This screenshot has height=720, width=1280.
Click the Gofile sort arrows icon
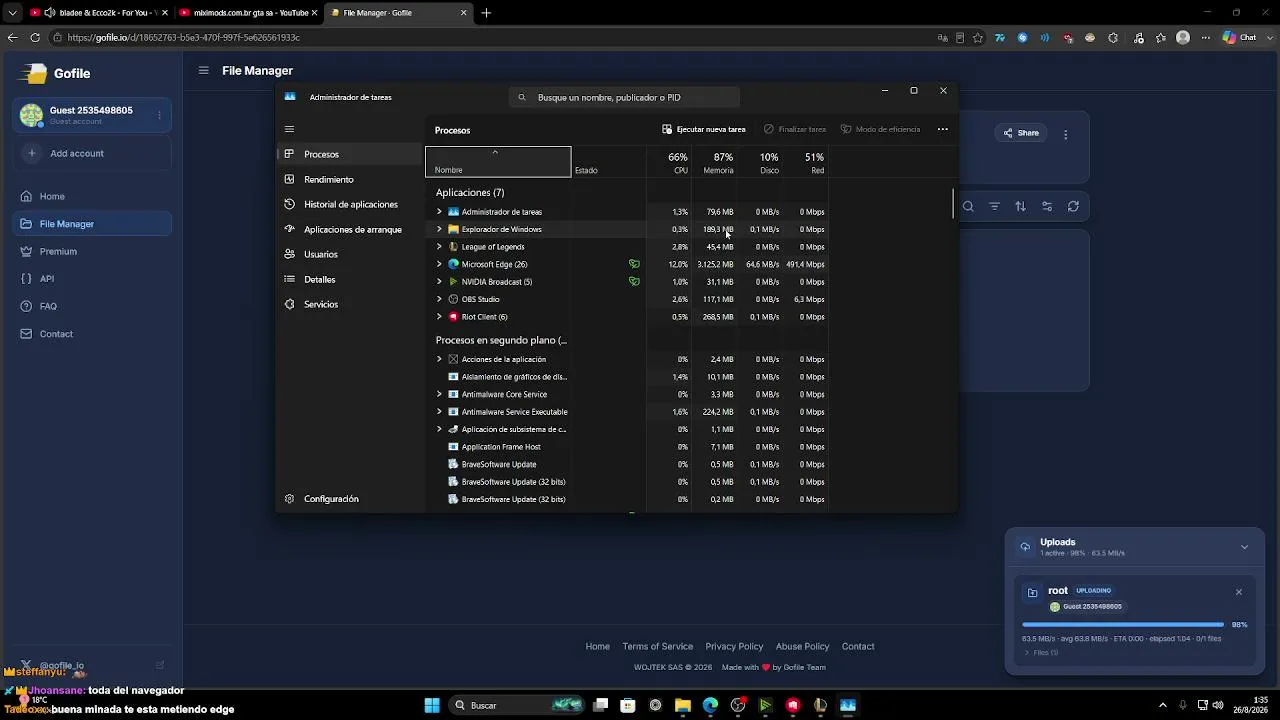(1020, 207)
